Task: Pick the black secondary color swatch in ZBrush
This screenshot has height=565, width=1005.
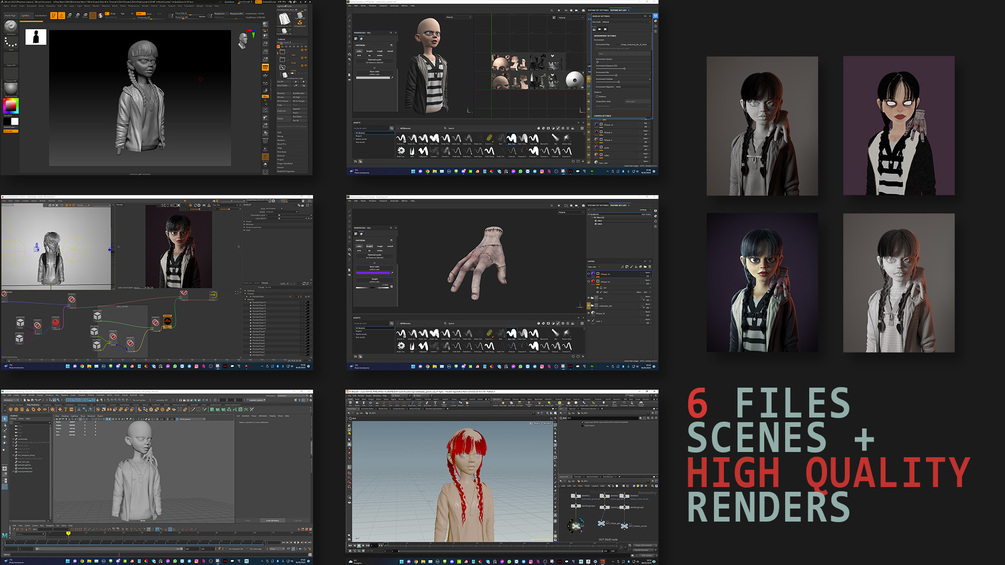Action: [7, 121]
